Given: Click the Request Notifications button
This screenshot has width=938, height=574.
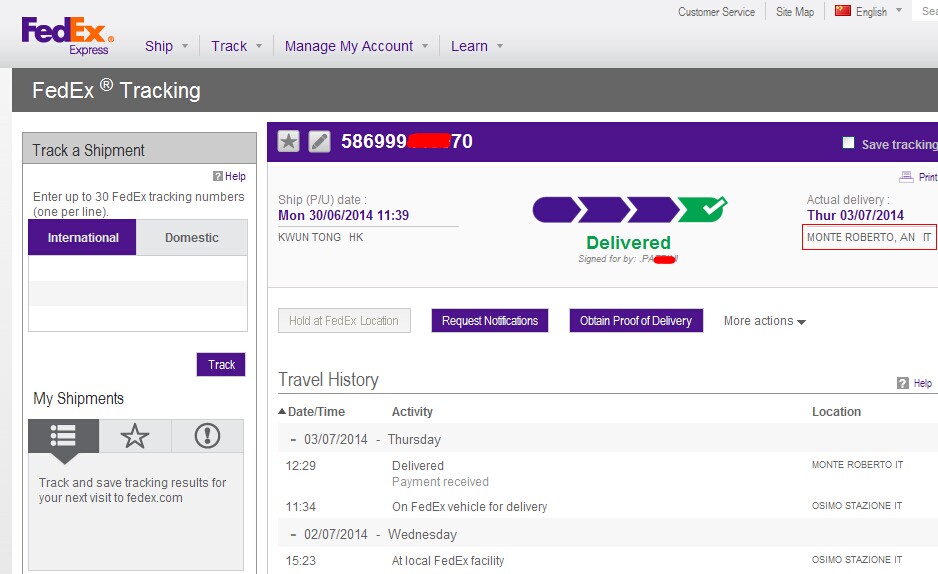Looking at the screenshot, I should point(490,320).
